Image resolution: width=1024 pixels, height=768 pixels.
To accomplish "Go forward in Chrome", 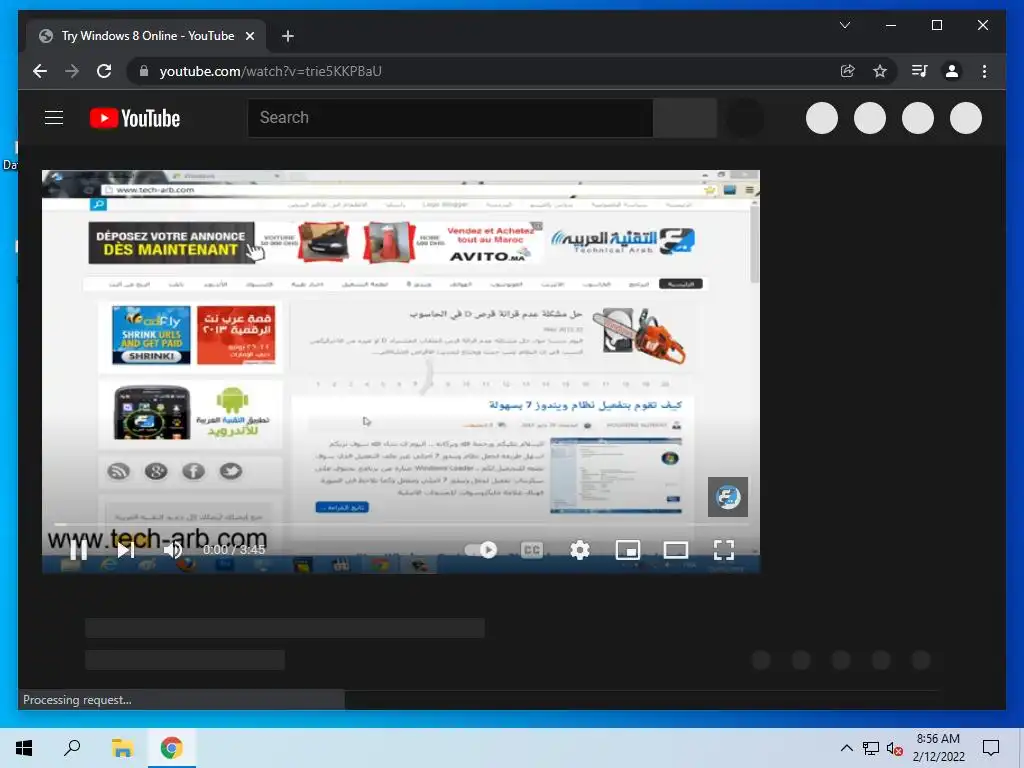I will coord(72,71).
